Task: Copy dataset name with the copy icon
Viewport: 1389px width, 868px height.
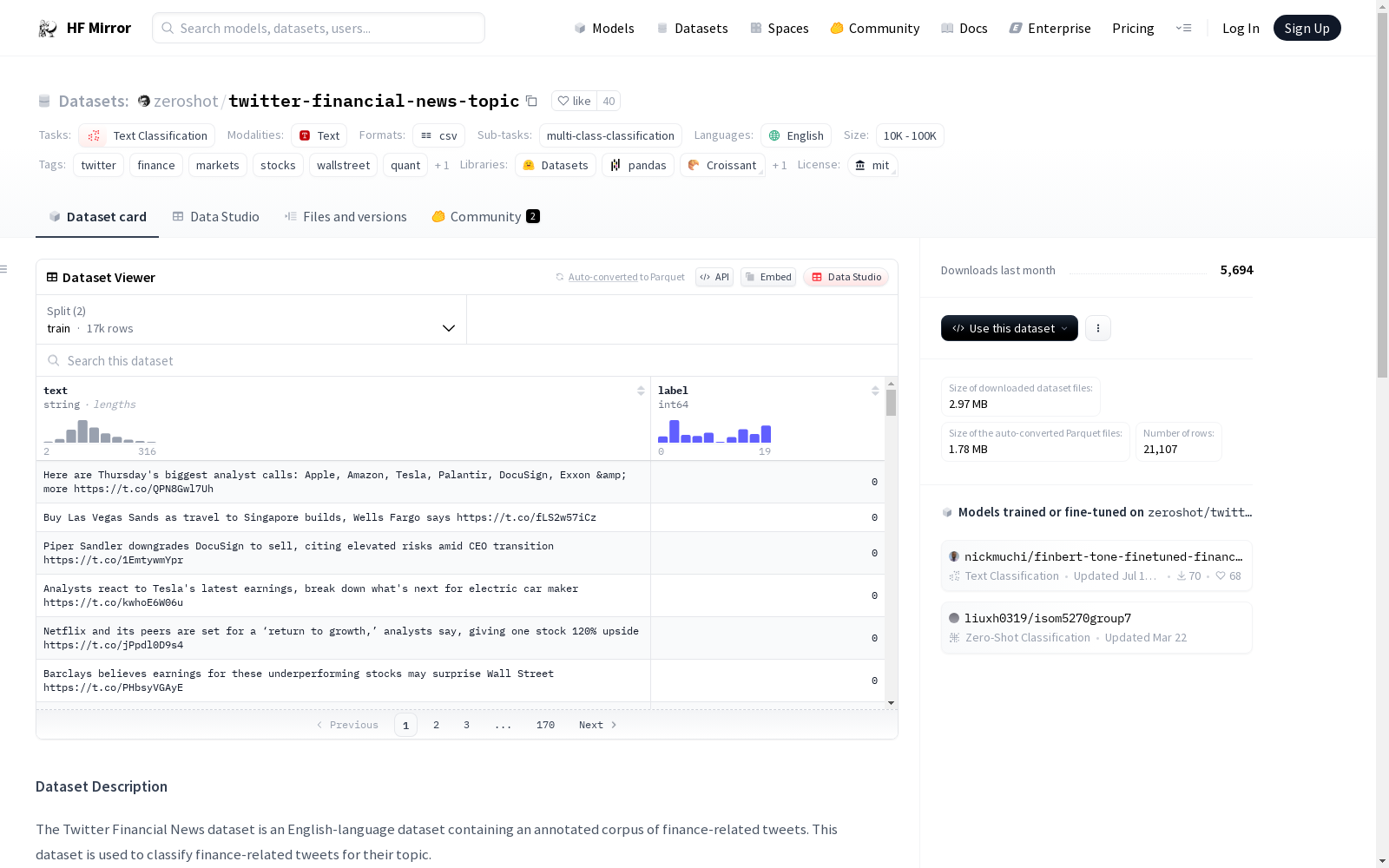Action: 531,101
